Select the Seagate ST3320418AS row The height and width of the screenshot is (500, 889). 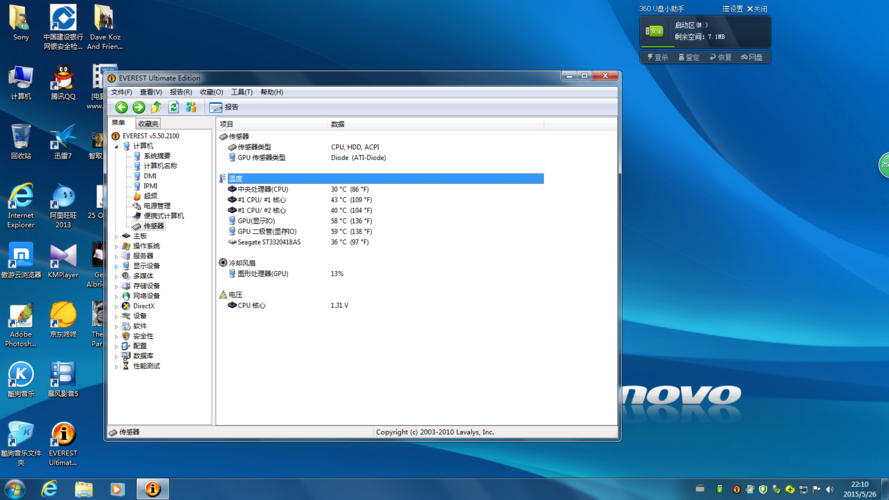[269, 242]
